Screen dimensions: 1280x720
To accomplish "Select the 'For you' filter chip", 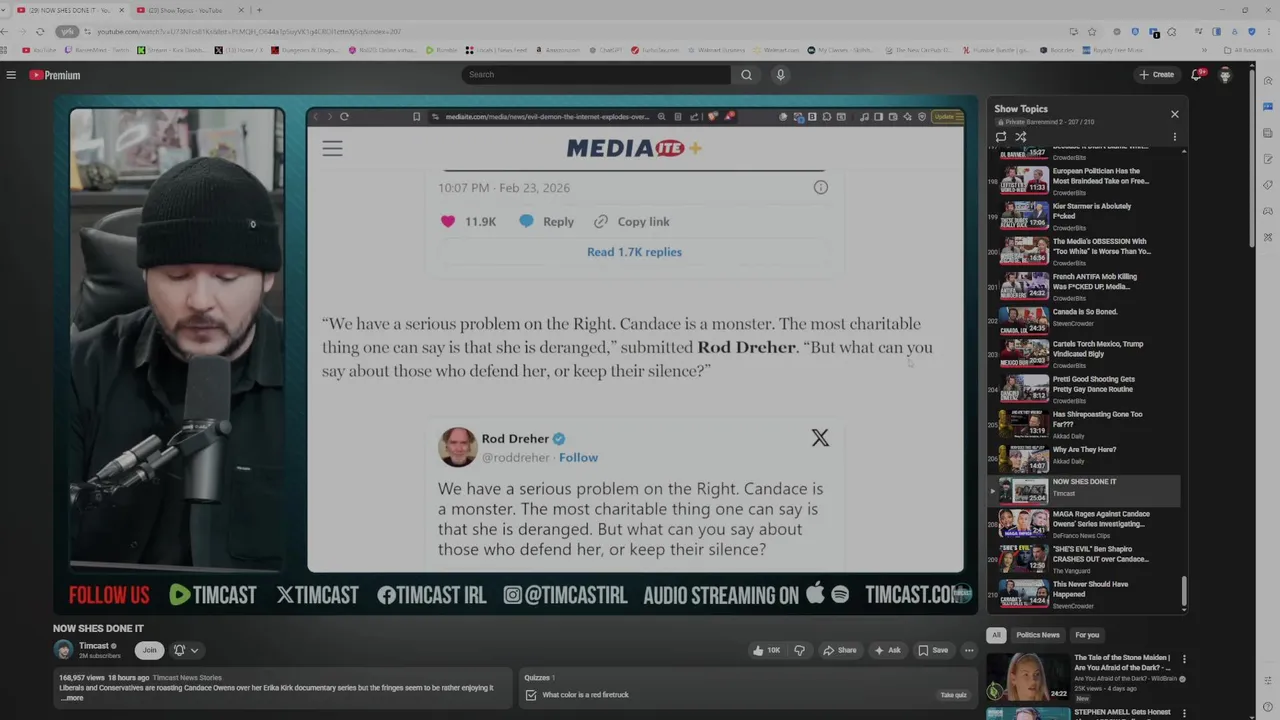I will pyautogui.click(x=1087, y=635).
